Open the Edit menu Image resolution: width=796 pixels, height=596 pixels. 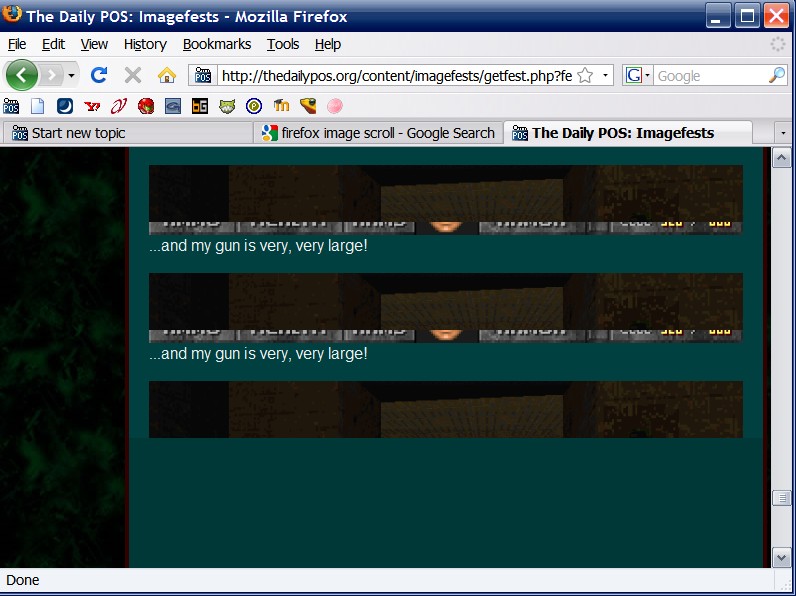[x=53, y=45]
